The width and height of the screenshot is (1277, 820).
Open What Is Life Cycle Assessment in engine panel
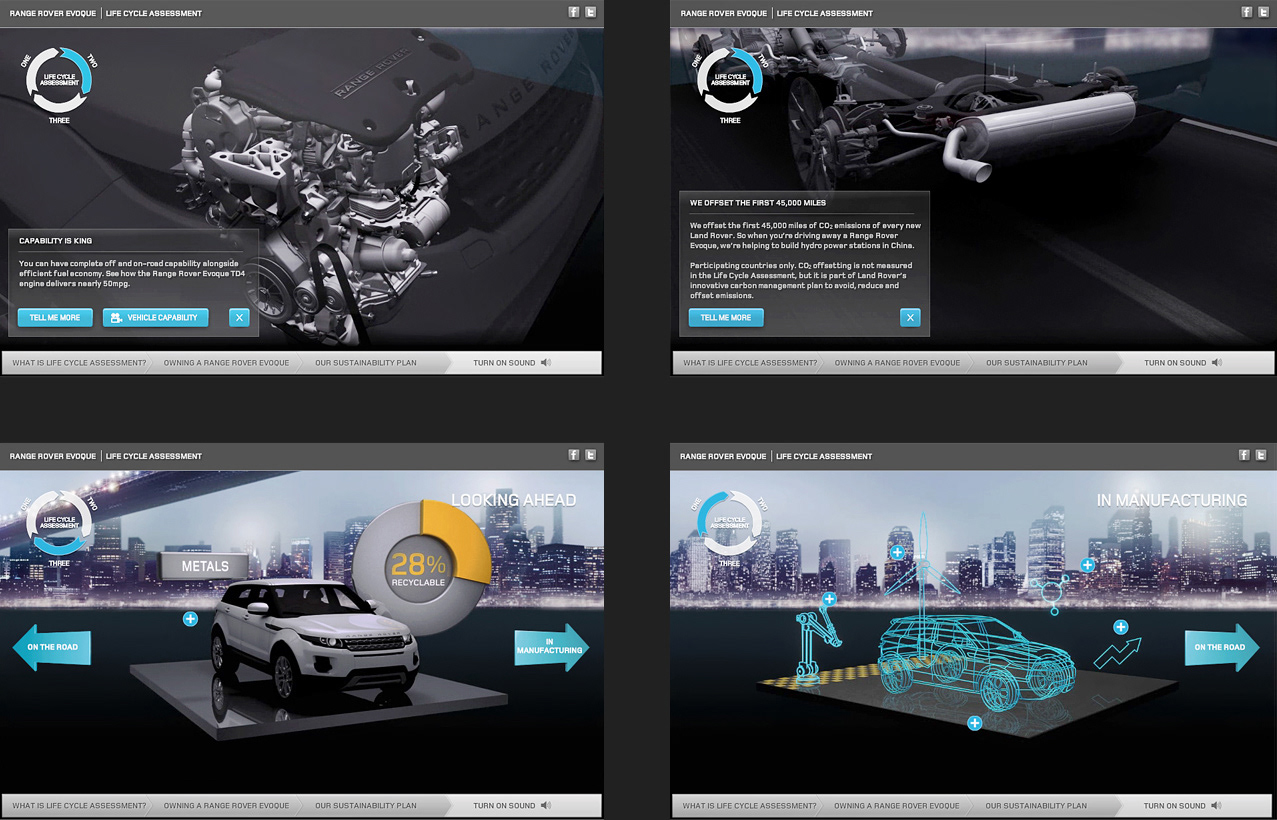79,363
